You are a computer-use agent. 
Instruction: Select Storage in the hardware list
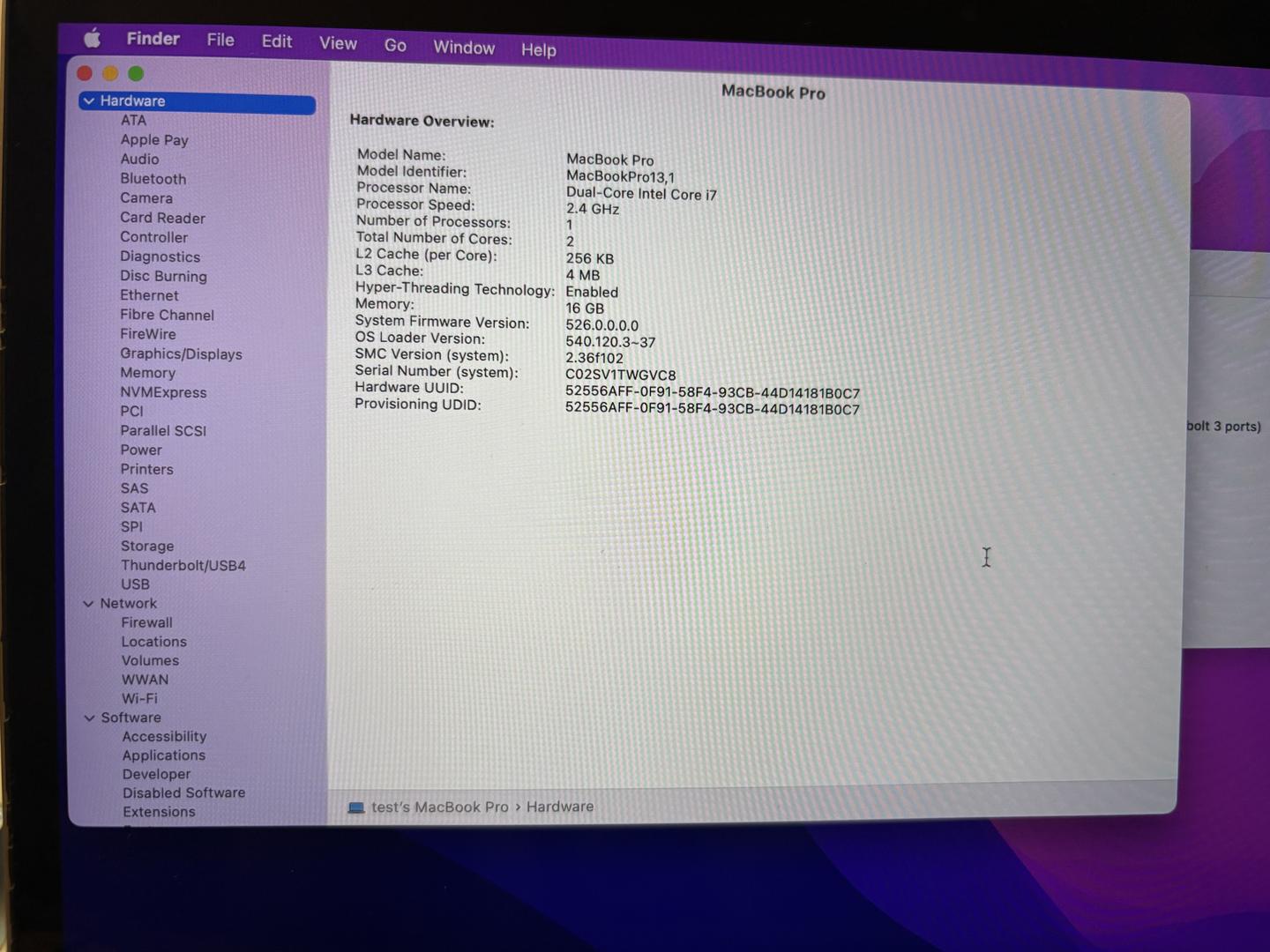pyautogui.click(x=147, y=547)
